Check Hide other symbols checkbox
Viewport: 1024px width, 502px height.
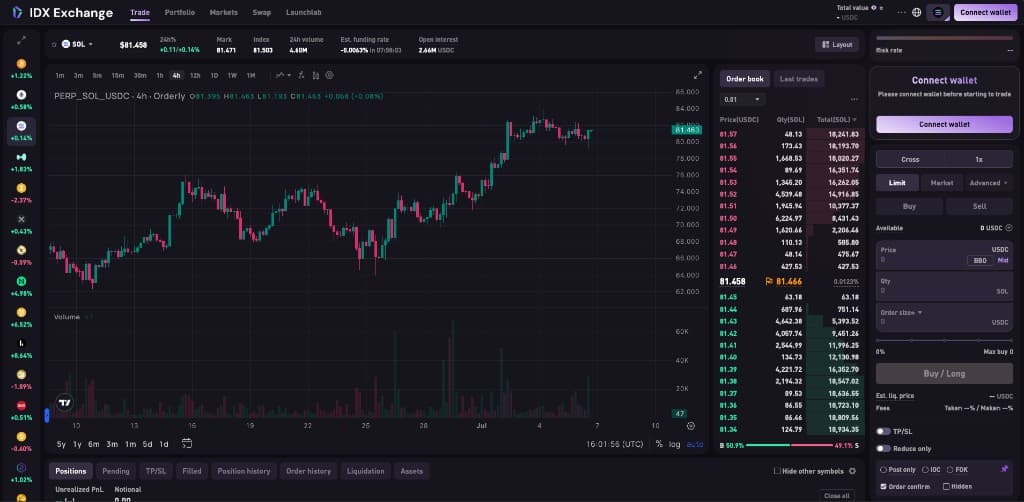click(777, 471)
